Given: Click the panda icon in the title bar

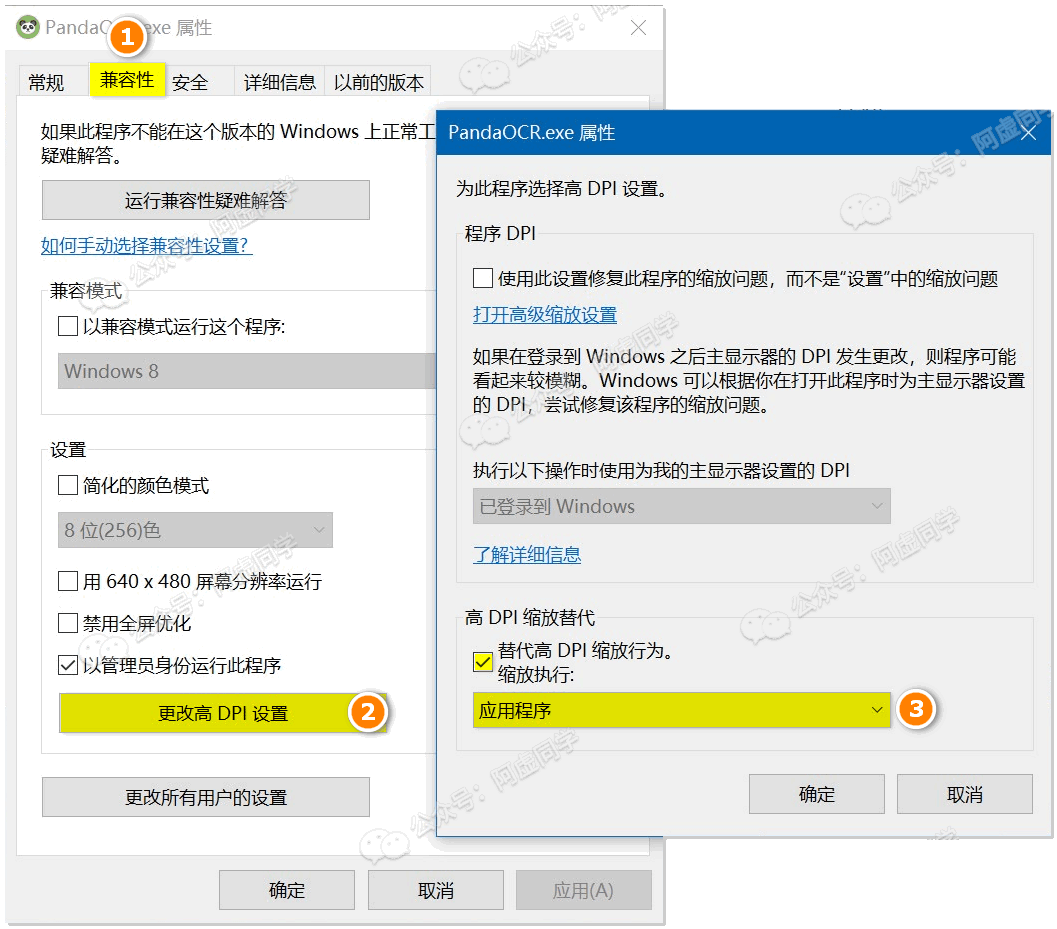Looking at the screenshot, I should (x=28, y=28).
